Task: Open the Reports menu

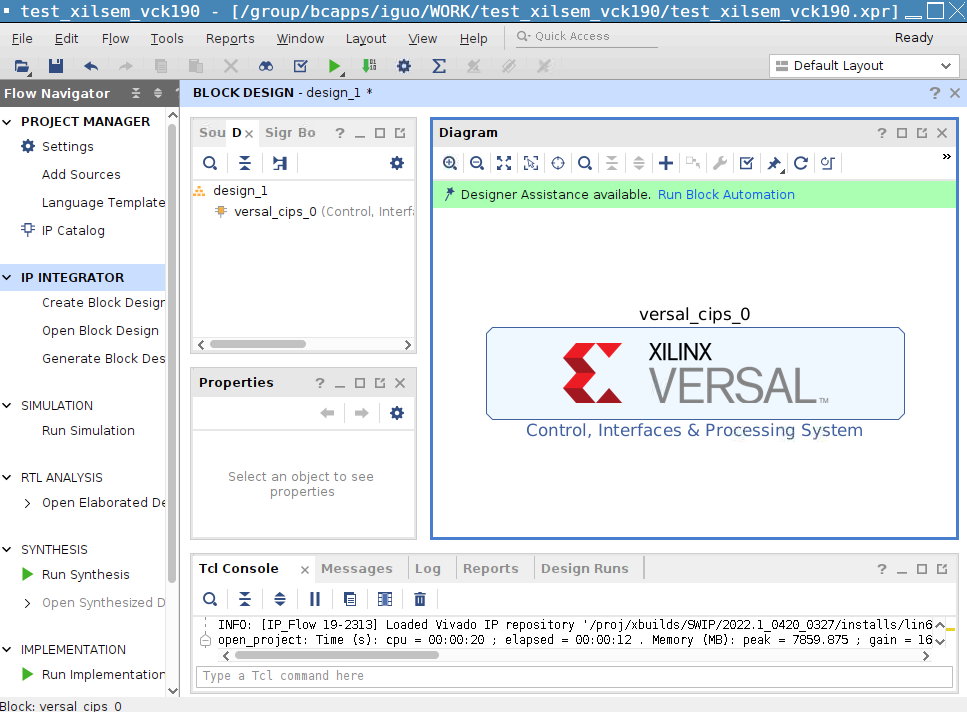Action: 230,38
